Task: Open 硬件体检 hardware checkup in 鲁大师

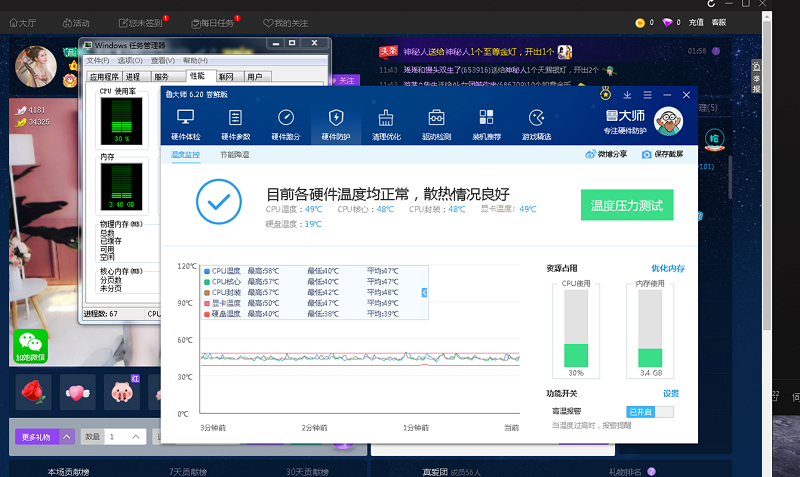Action: 186,124
